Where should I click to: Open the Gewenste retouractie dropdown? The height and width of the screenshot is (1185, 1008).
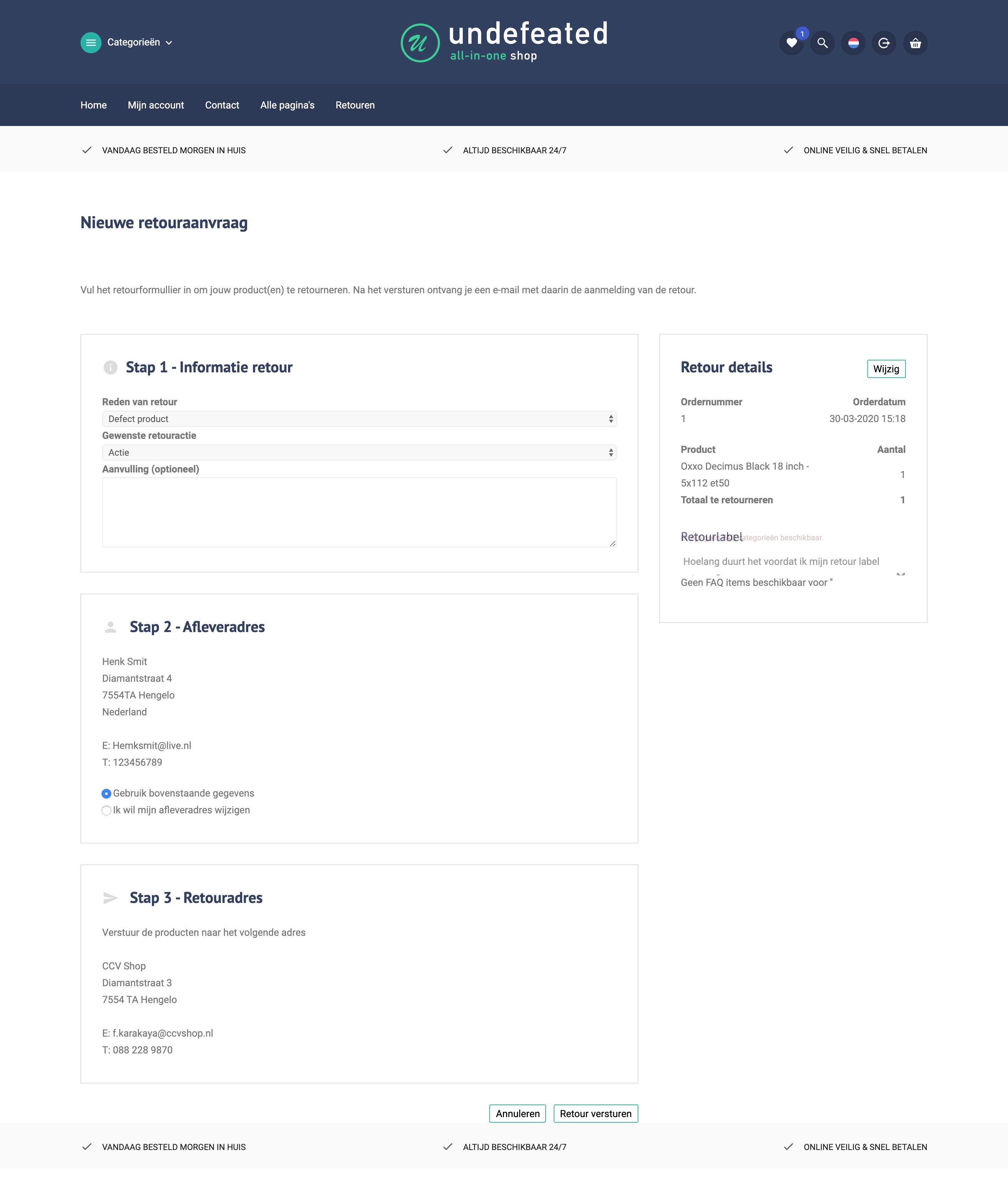359,453
